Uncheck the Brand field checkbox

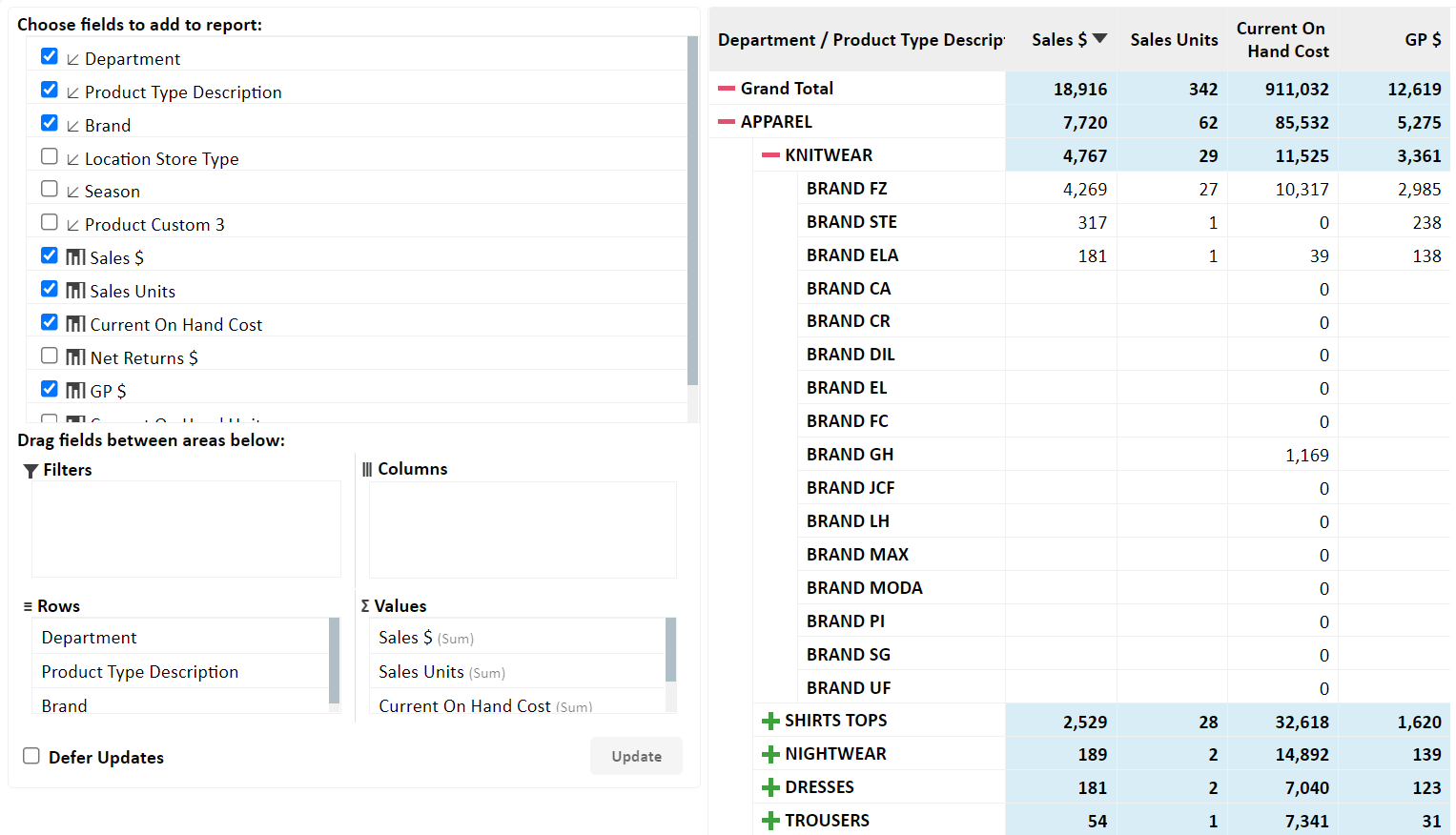[x=50, y=123]
